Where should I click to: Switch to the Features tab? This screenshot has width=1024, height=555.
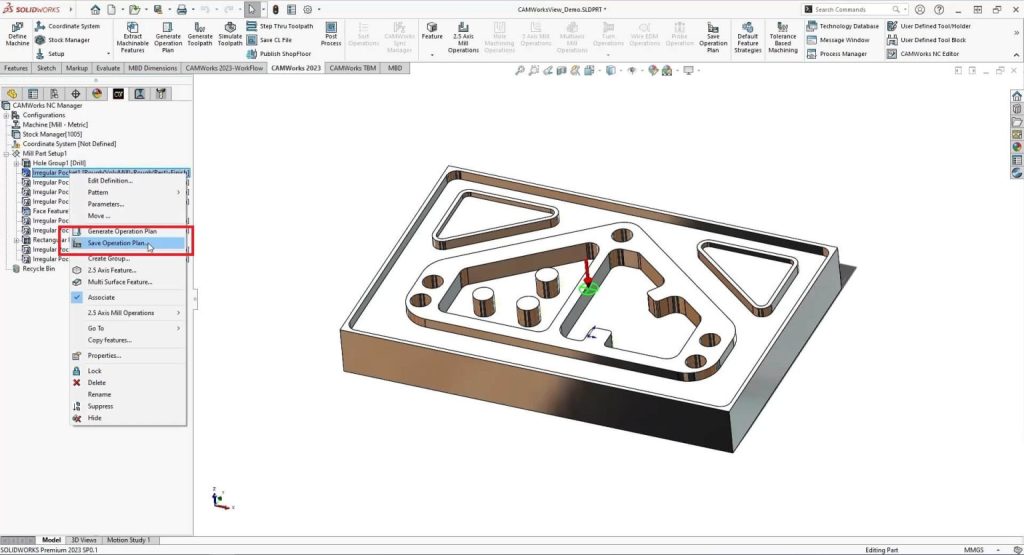click(16, 68)
